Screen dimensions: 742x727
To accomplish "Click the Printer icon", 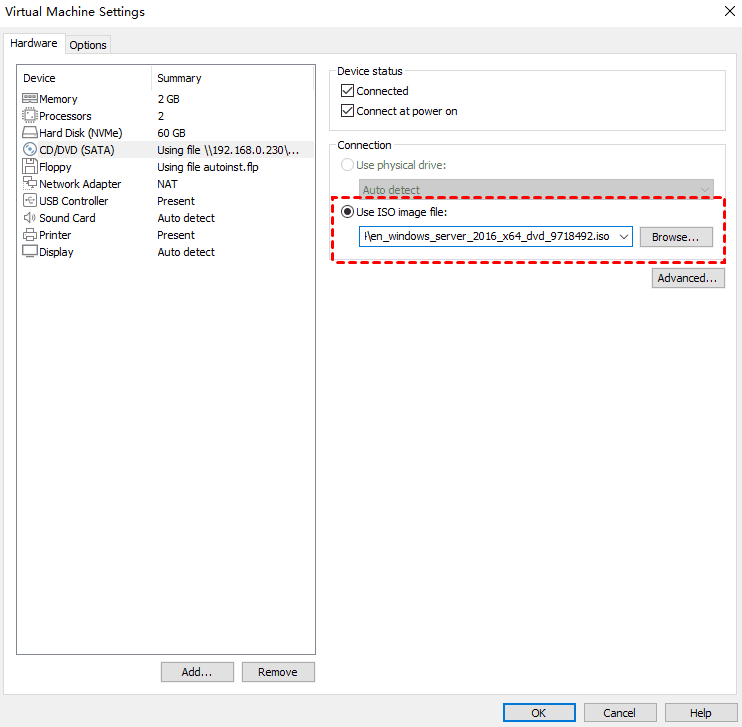I will [30, 235].
